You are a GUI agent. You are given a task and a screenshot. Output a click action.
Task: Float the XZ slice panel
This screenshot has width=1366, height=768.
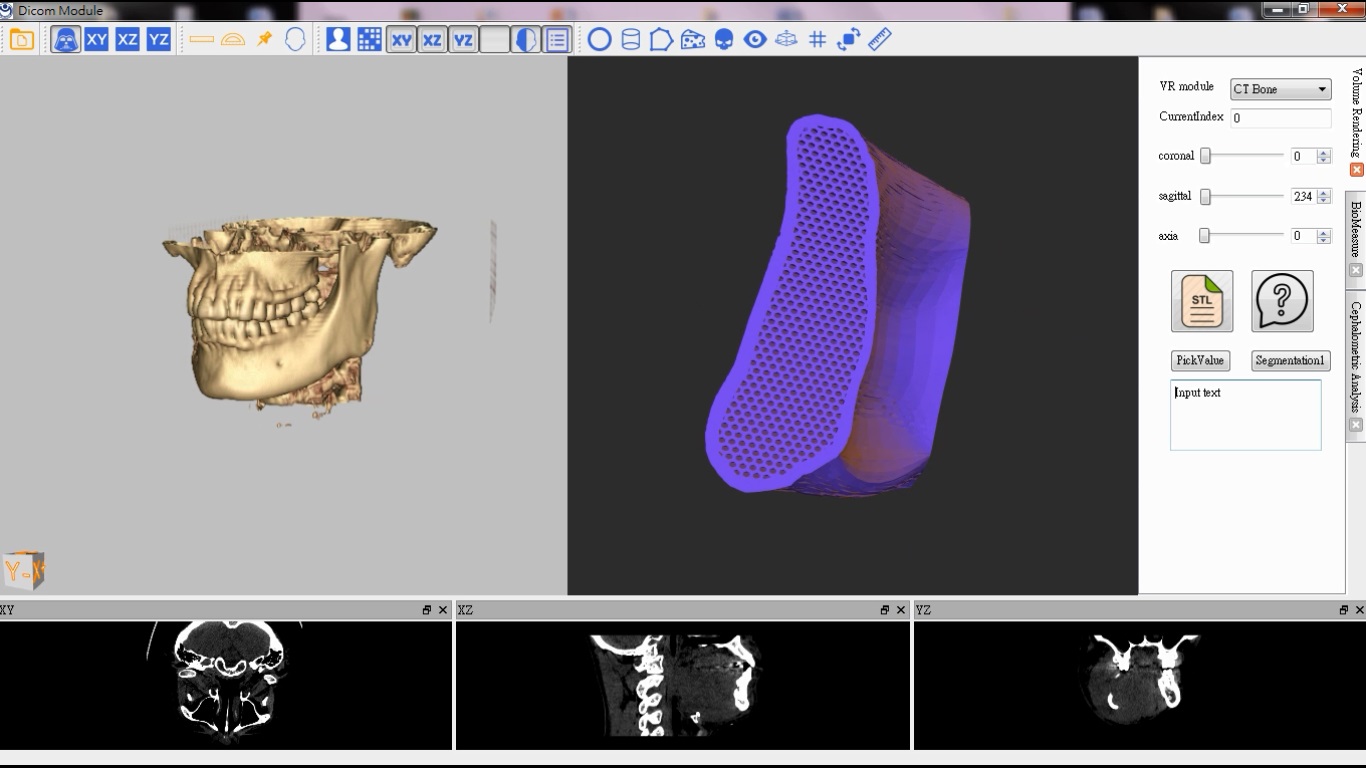tap(884, 610)
